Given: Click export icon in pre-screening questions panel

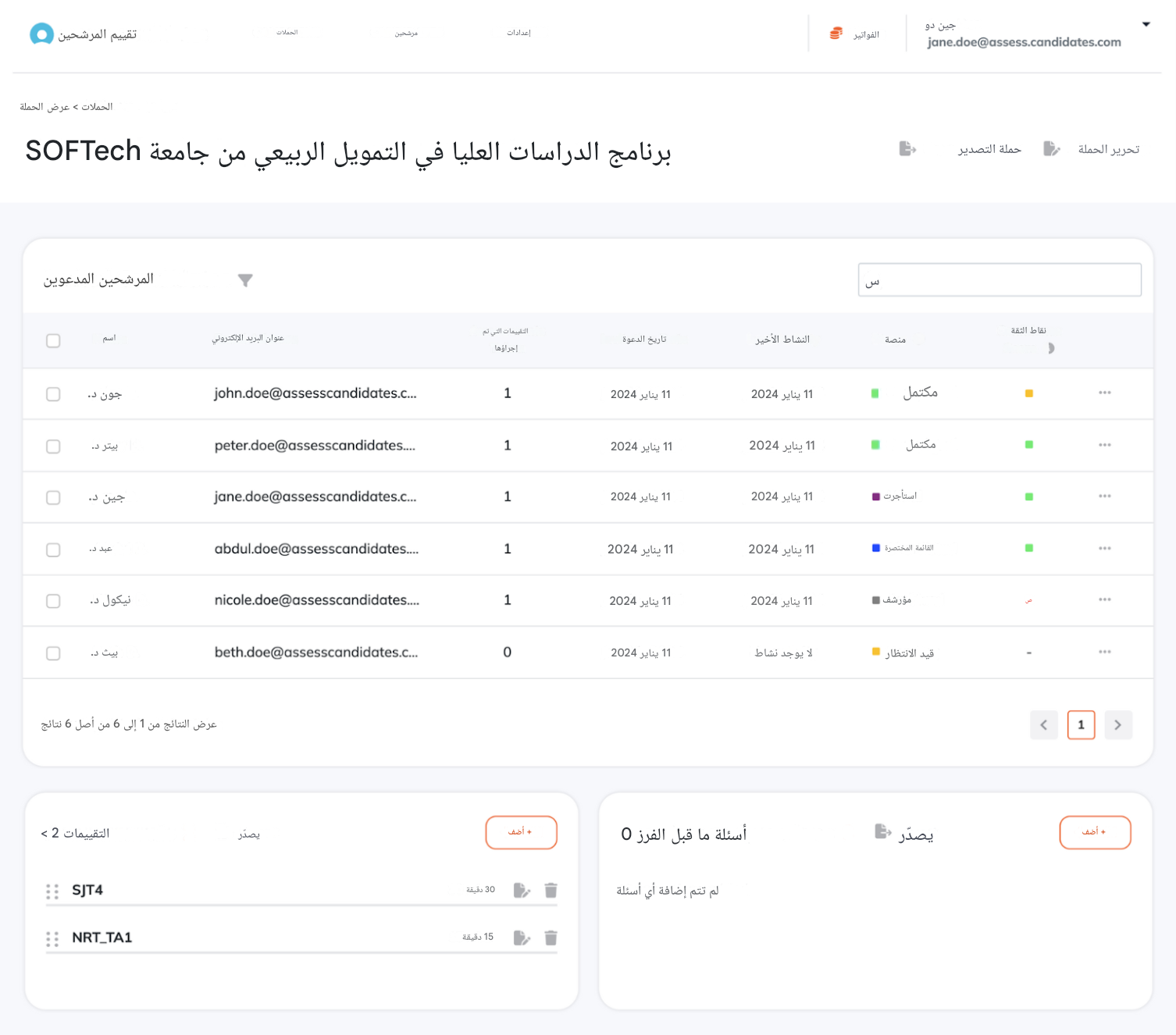Looking at the screenshot, I should tap(883, 832).
